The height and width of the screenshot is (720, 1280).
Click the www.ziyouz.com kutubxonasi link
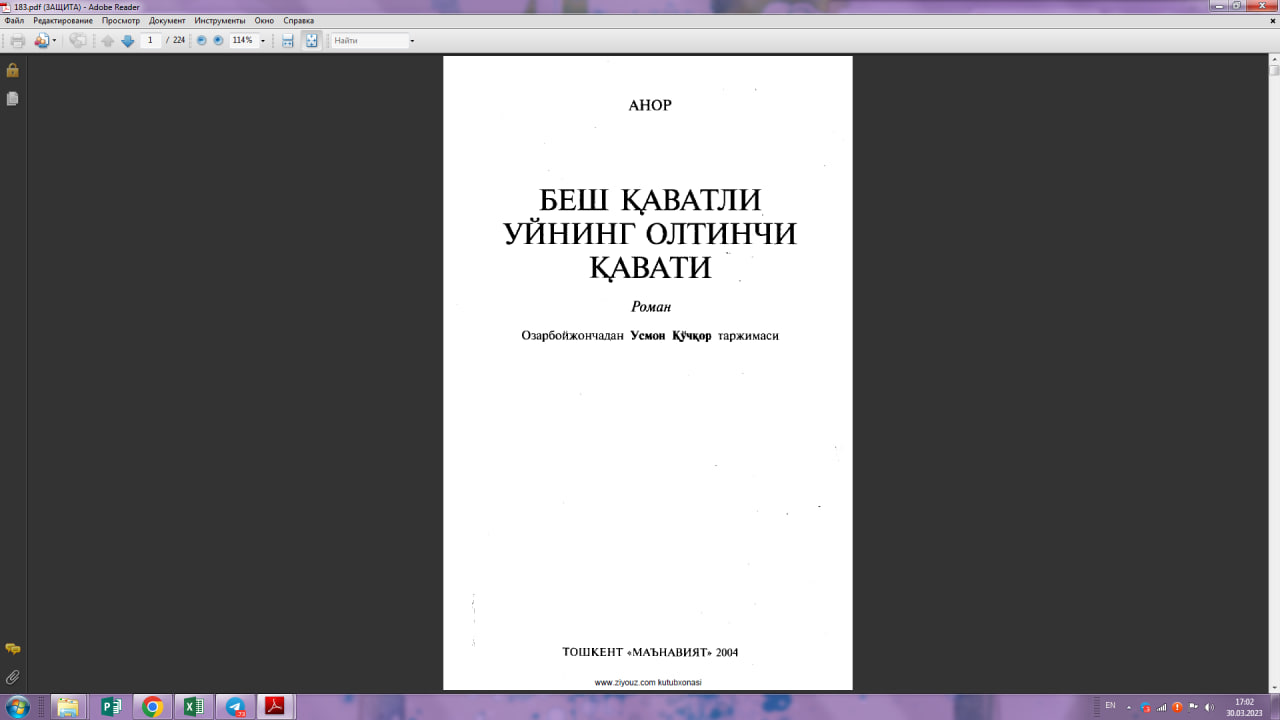point(648,684)
